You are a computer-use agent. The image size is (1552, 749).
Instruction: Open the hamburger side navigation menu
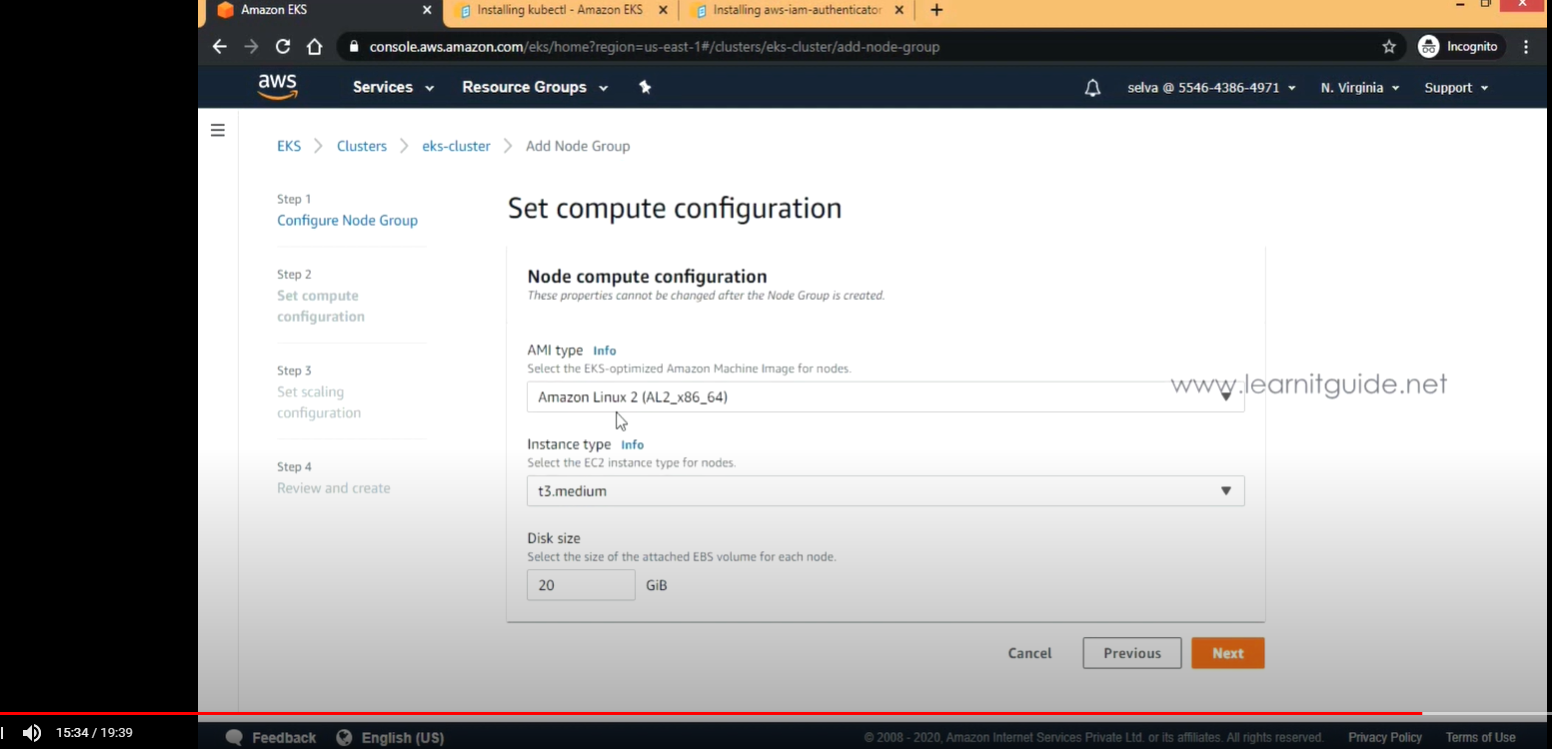pyautogui.click(x=218, y=130)
